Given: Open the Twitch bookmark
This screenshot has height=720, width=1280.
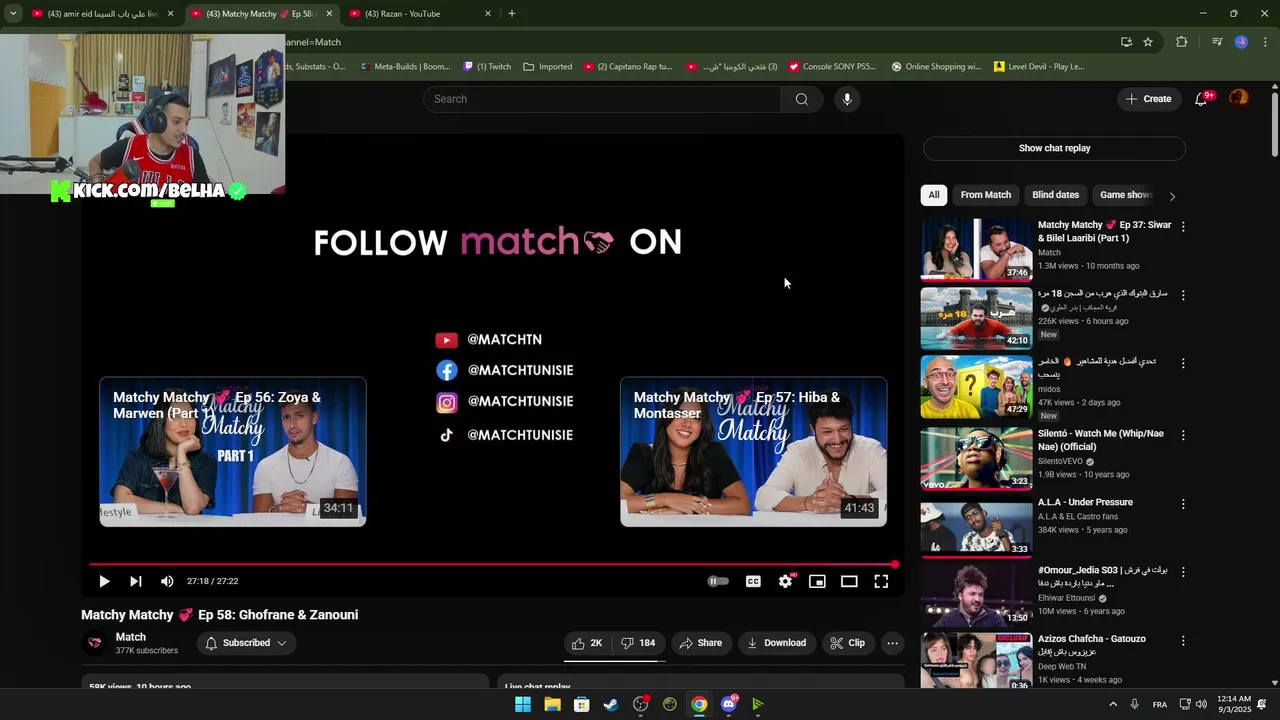Looking at the screenshot, I should click(x=487, y=67).
